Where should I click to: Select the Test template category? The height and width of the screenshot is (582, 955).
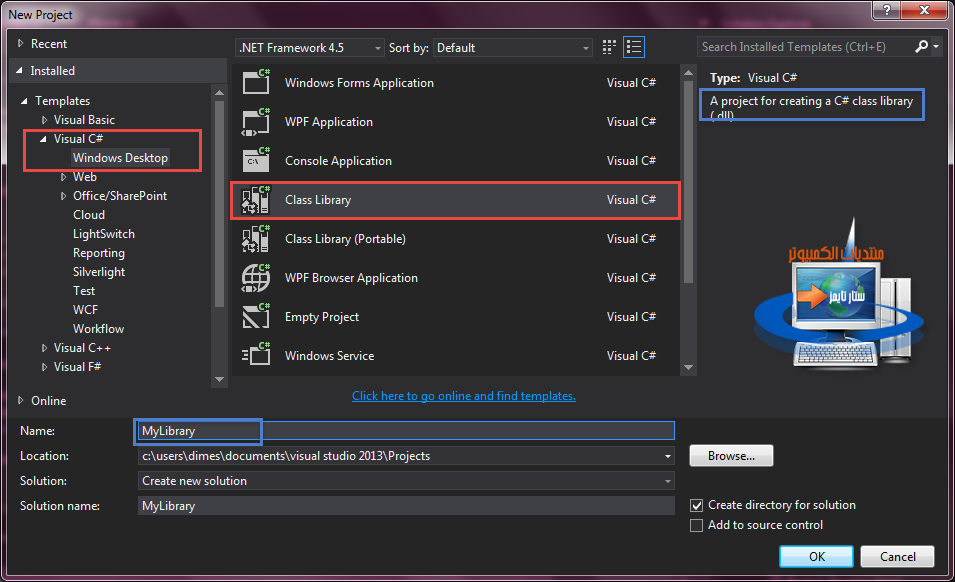tap(84, 291)
